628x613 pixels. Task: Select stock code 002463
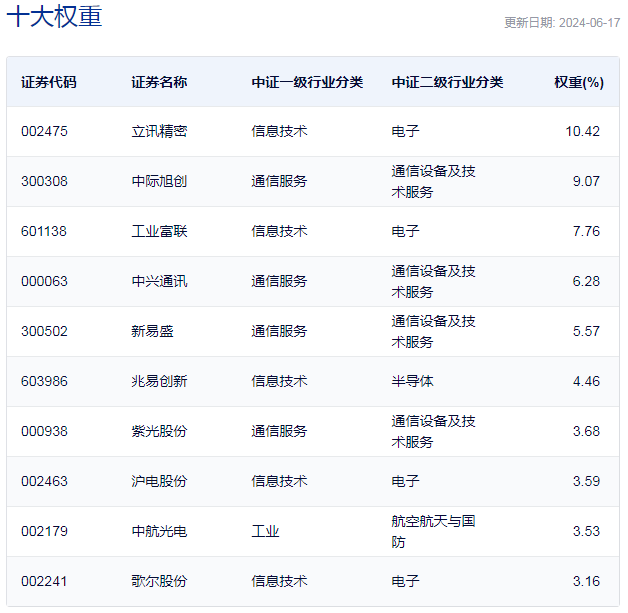click(44, 482)
